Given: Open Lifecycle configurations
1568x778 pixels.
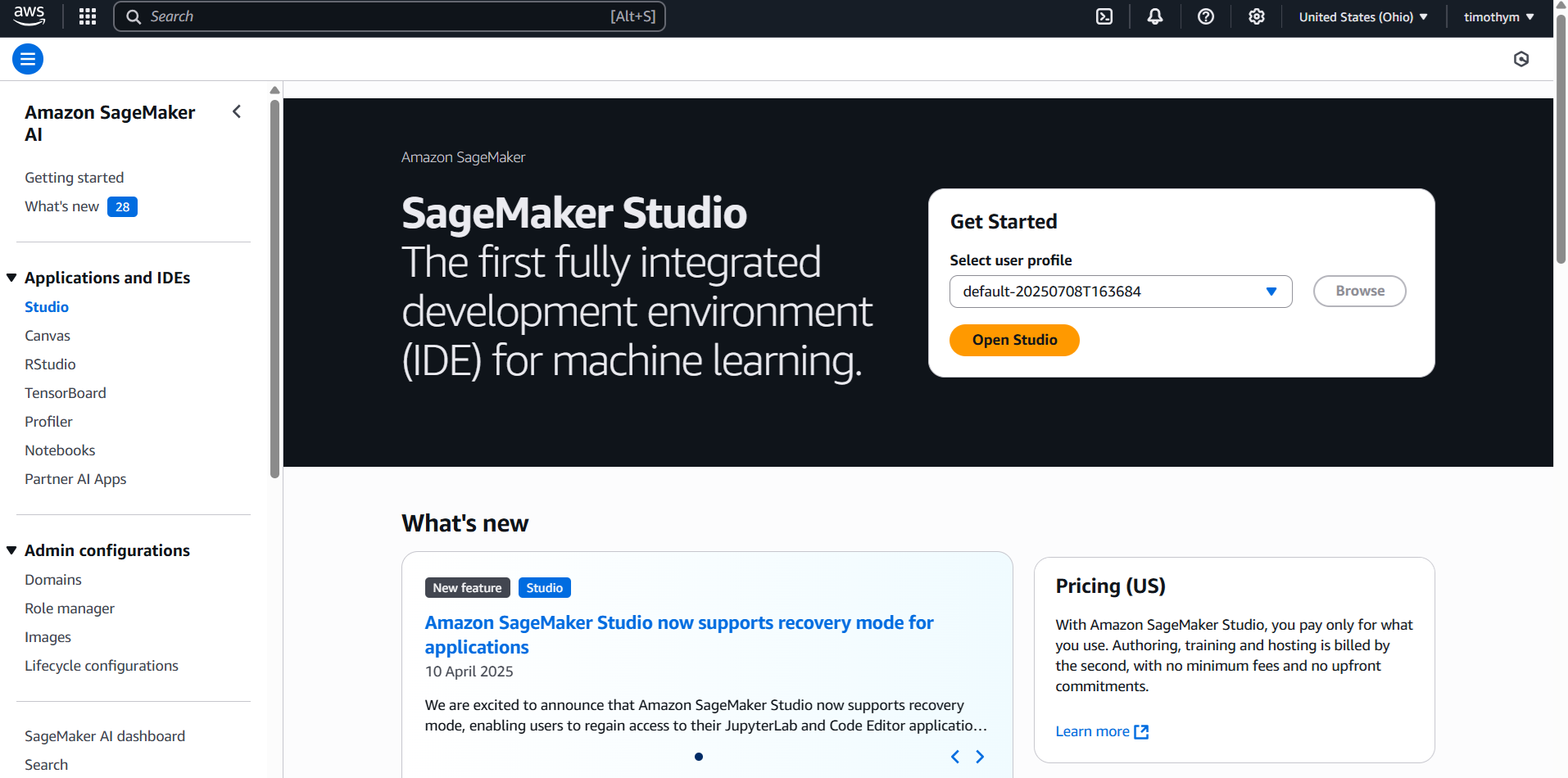Looking at the screenshot, I should [x=102, y=666].
